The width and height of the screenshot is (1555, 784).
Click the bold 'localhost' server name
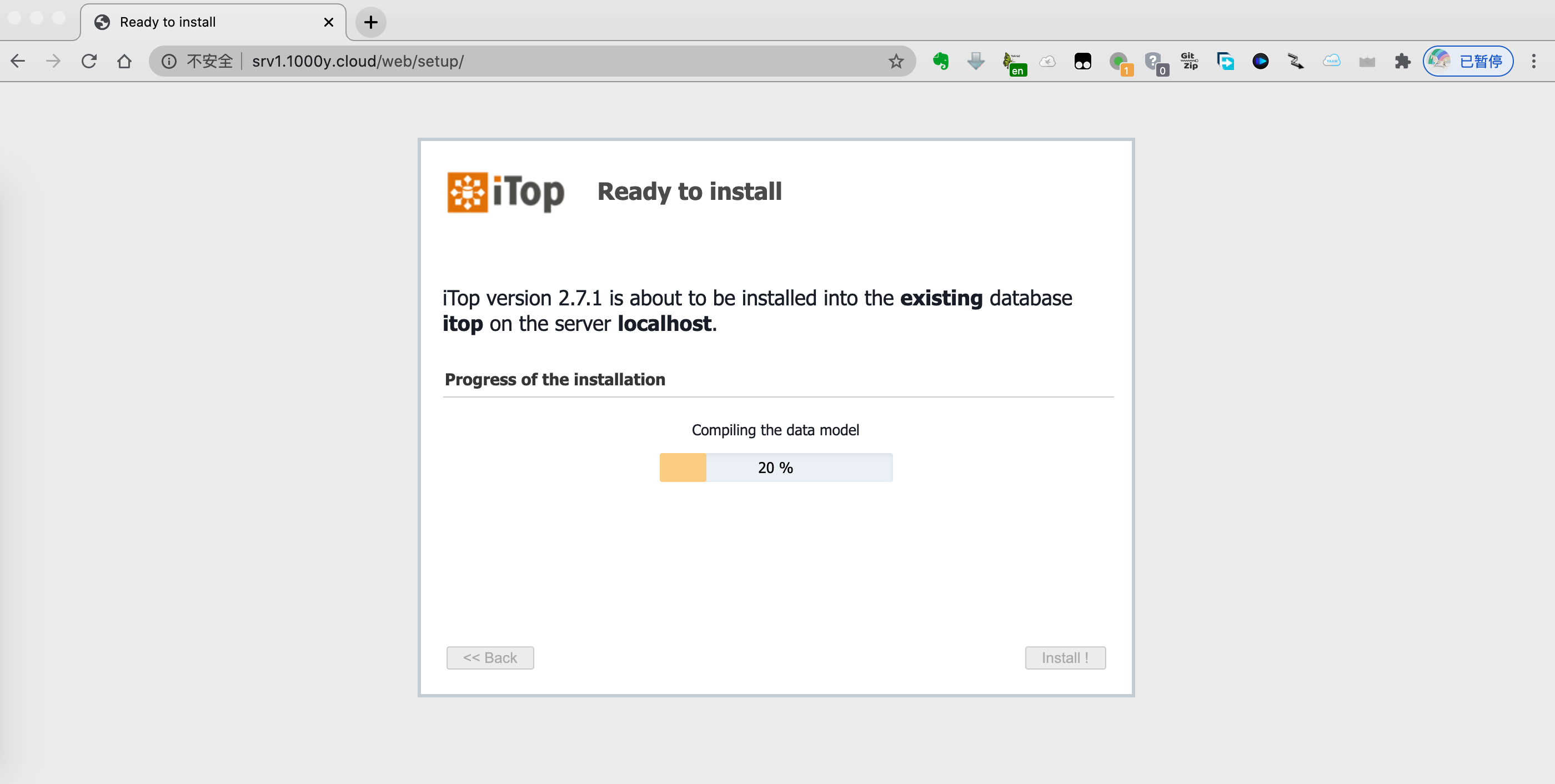point(665,324)
